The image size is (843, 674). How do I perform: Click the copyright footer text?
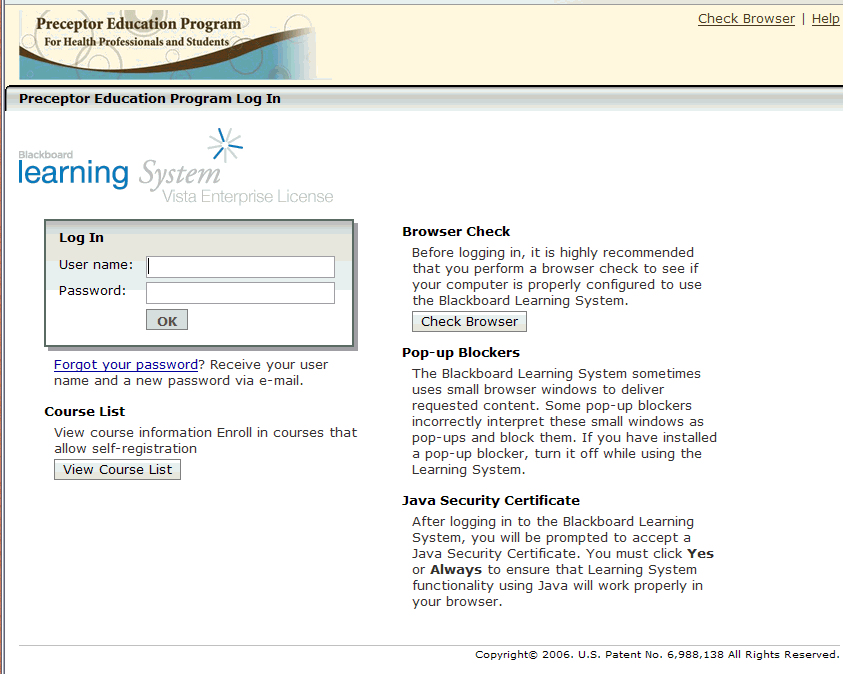pyautogui.click(x=657, y=655)
